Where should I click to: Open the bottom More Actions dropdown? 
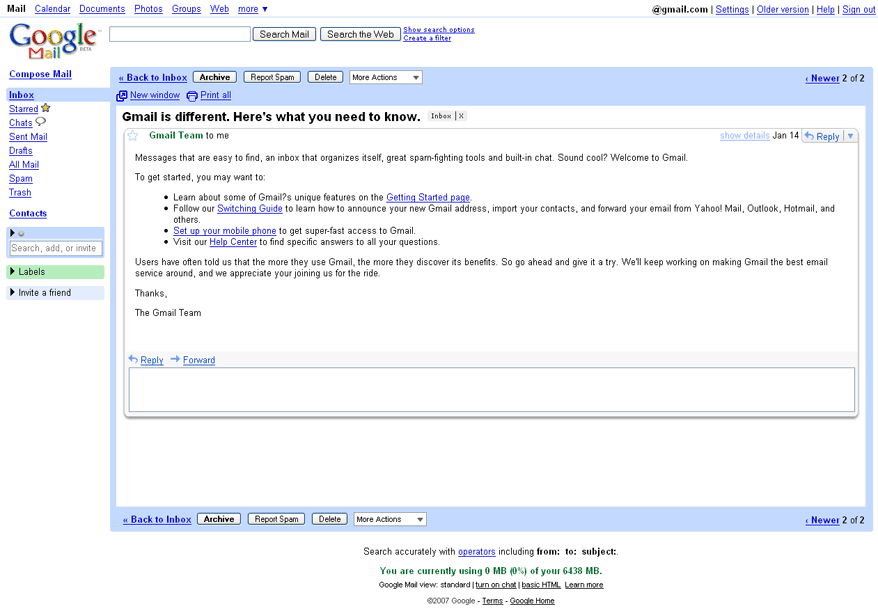(390, 519)
